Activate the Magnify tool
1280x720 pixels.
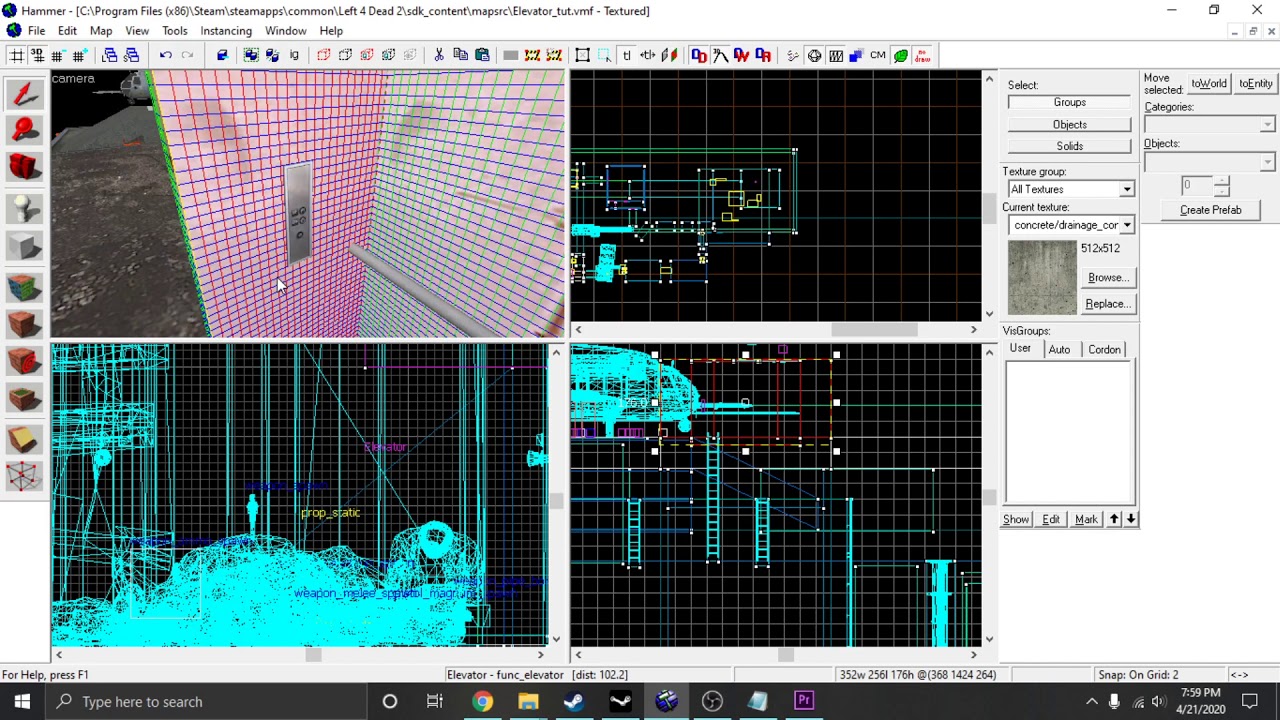[x=25, y=130]
